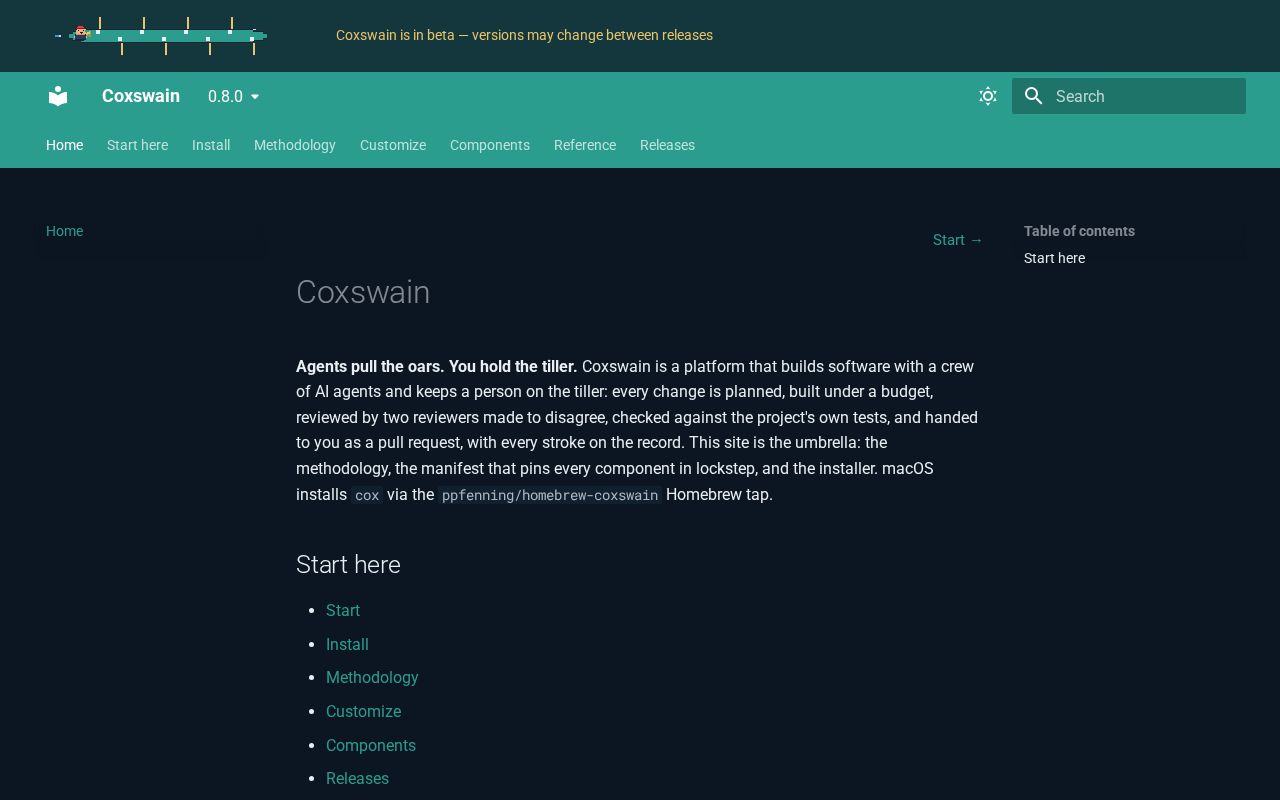
Task: Focus the Search input field
Action: coord(1129,96)
